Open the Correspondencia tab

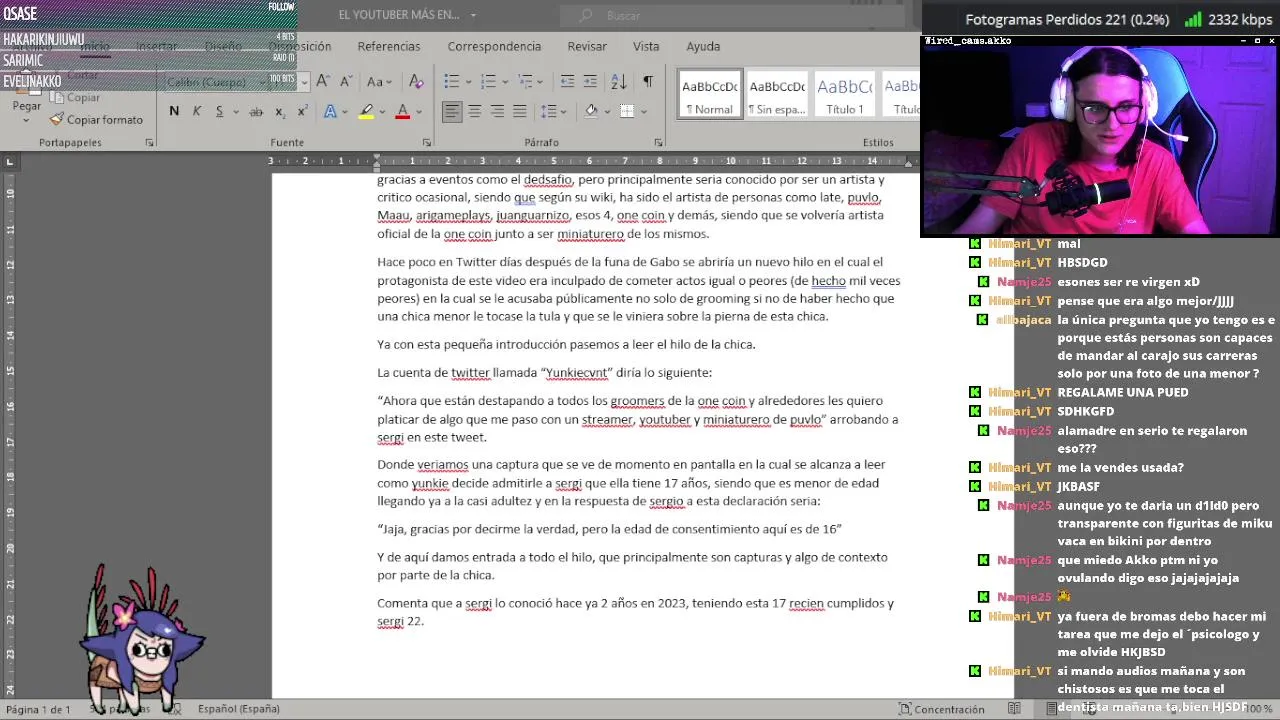[494, 46]
